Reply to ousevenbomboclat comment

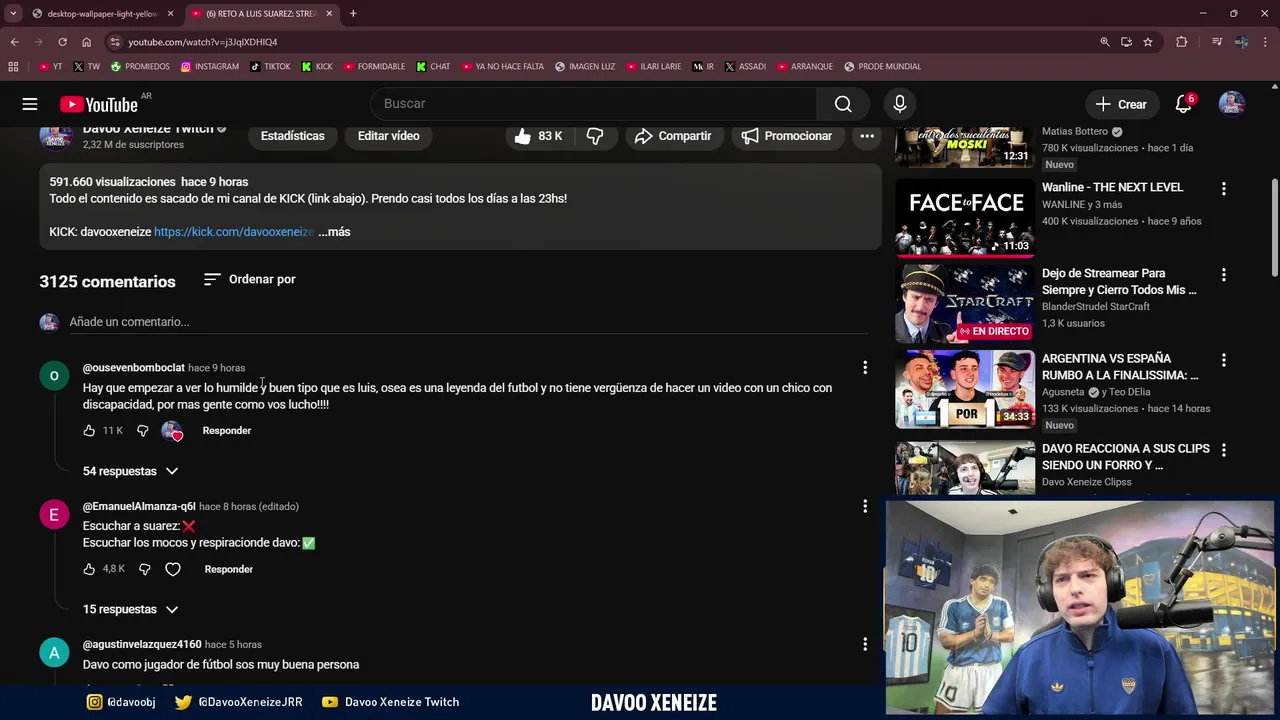click(x=227, y=431)
